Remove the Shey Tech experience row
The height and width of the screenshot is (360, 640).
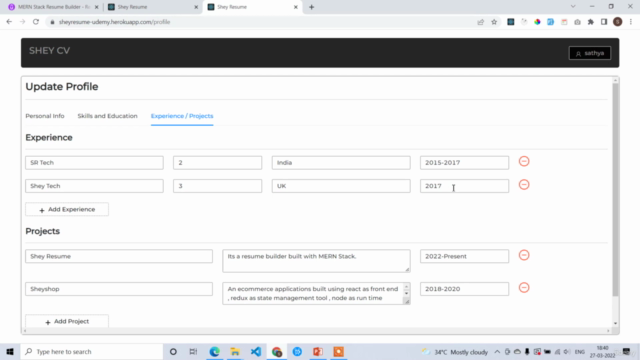(524, 184)
